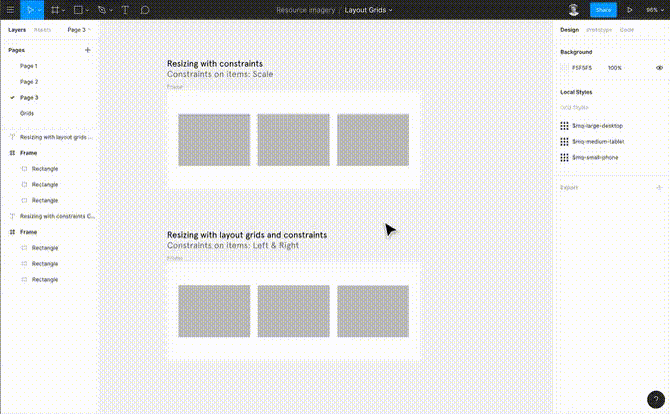Click the Export section label
This screenshot has height=414, width=670.
tap(569, 188)
